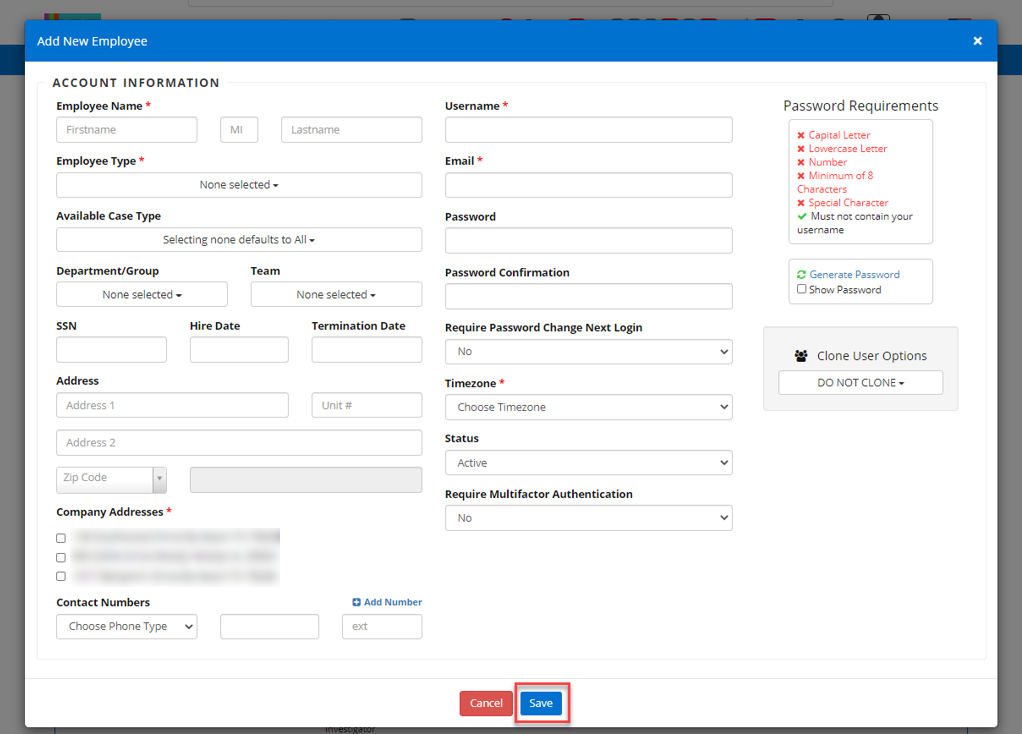Click the Password Confirmation field
The height and width of the screenshot is (734, 1022).
point(589,297)
